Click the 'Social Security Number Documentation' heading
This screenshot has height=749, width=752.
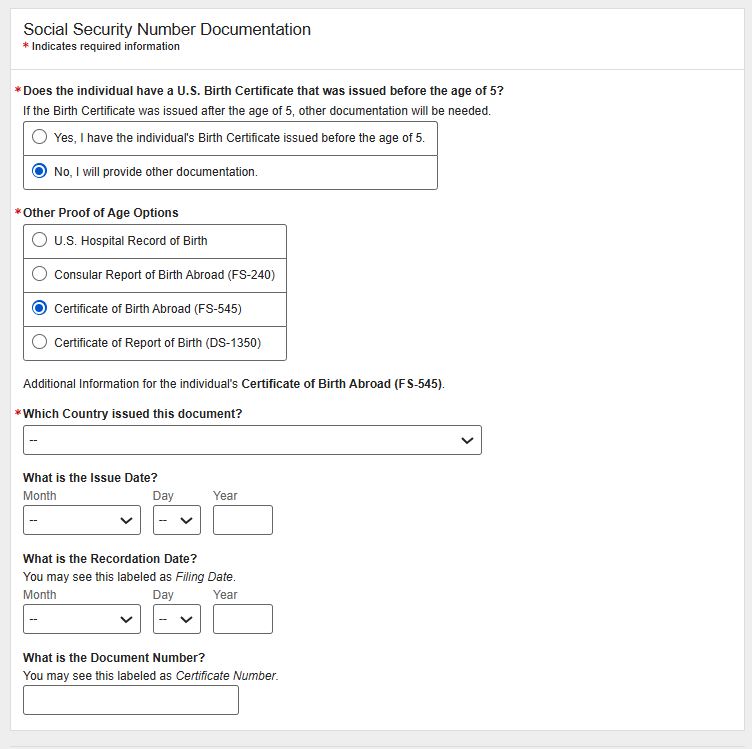click(167, 30)
